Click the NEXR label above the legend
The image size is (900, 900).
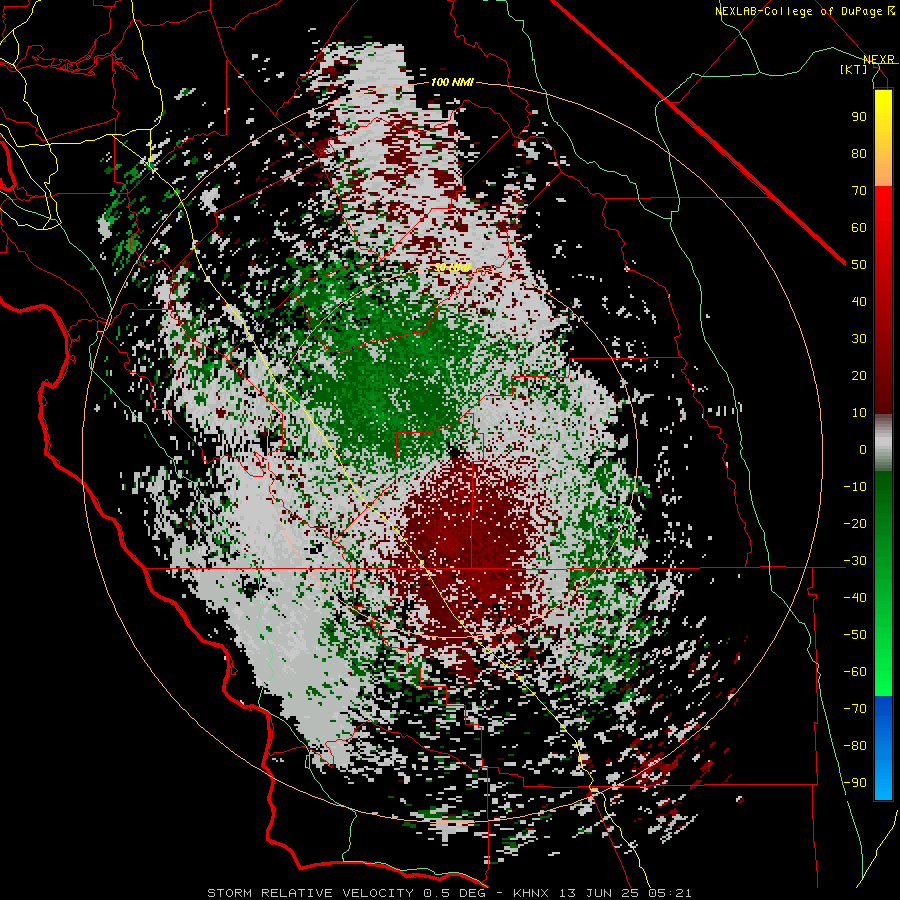[x=879, y=59]
